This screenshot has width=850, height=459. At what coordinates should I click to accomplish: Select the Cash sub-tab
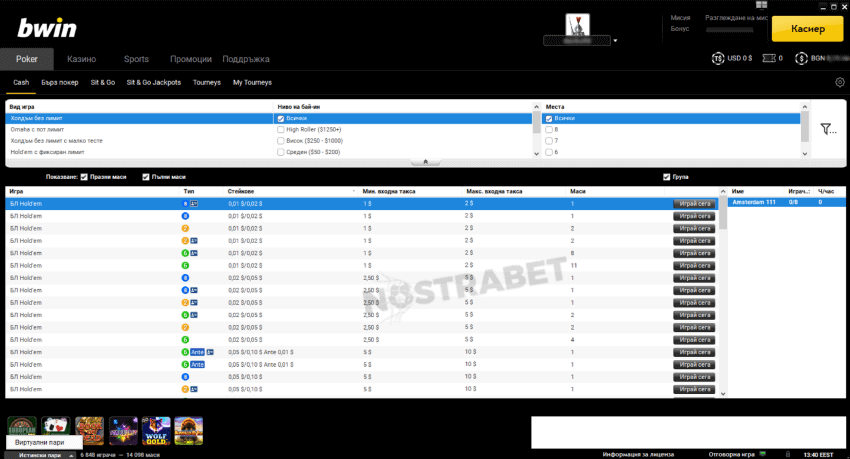pos(21,82)
